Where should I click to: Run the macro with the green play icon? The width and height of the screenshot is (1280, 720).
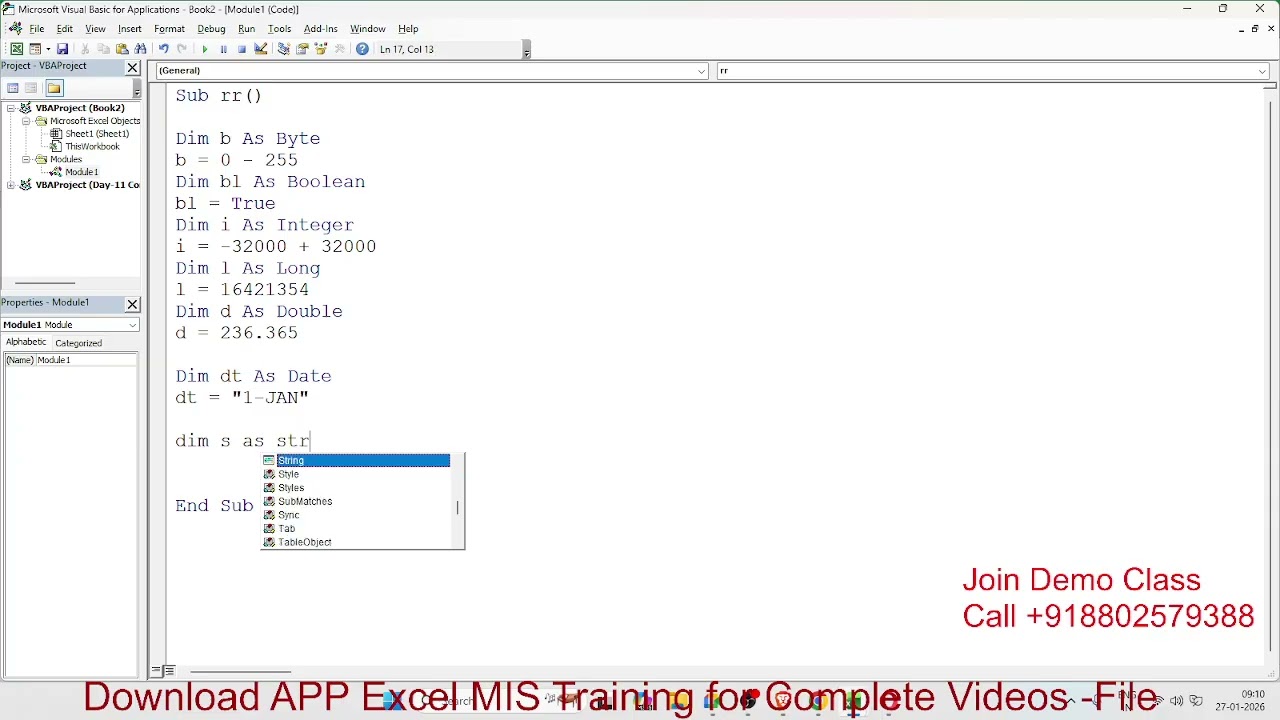pos(205,49)
